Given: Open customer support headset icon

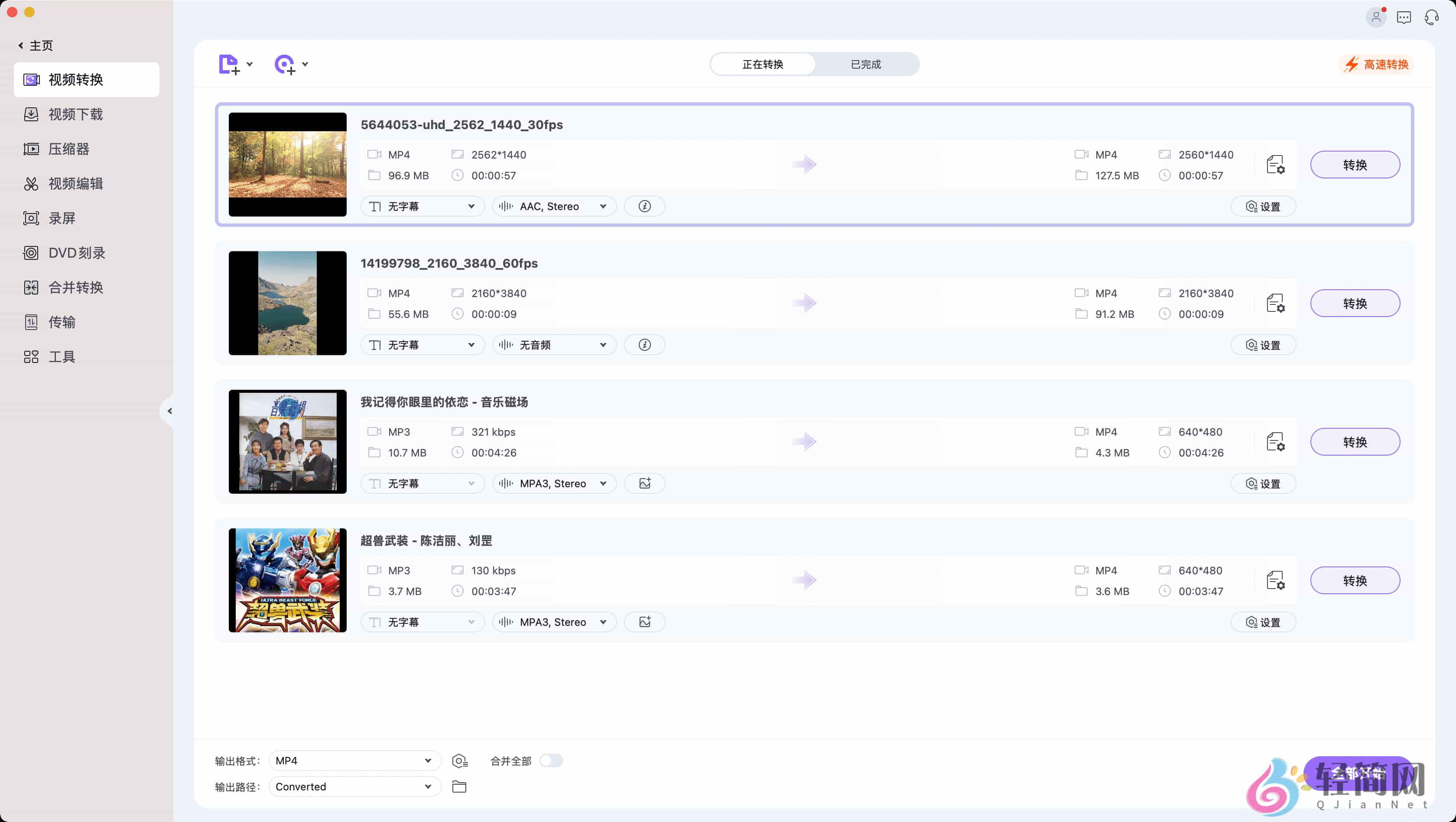Looking at the screenshot, I should [x=1431, y=17].
